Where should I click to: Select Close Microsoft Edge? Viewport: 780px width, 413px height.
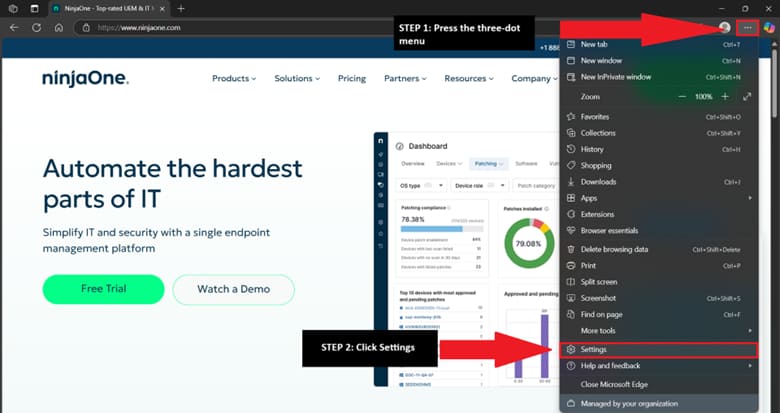pyautogui.click(x=659, y=385)
